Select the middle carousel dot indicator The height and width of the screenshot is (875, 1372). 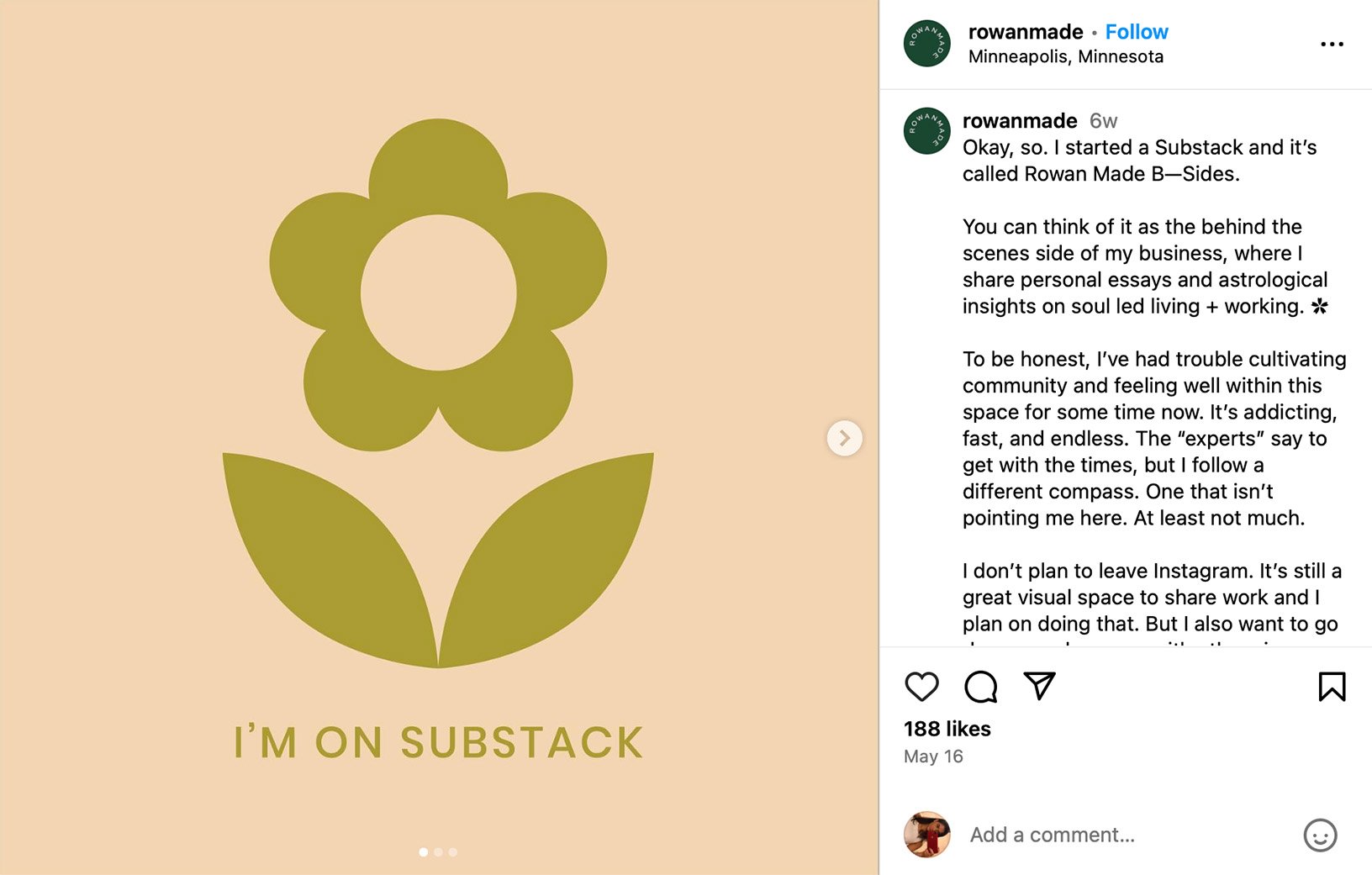coord(437,851)
